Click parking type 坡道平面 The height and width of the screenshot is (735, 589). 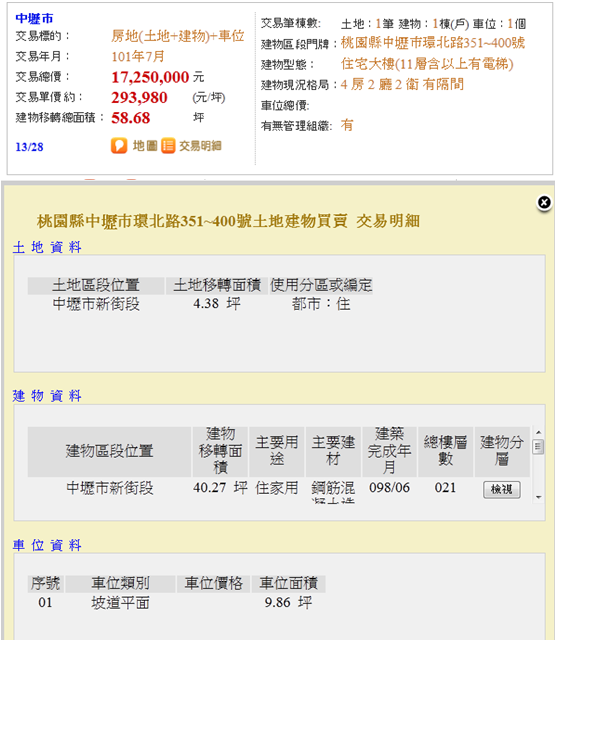tap(120, 603)
